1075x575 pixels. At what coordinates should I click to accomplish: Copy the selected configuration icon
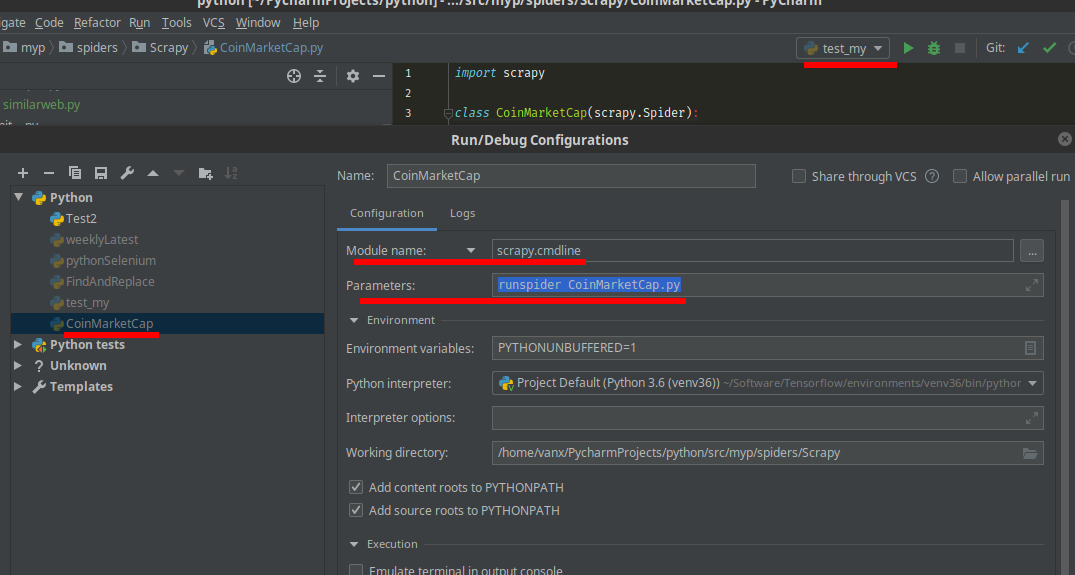[75, 173]
